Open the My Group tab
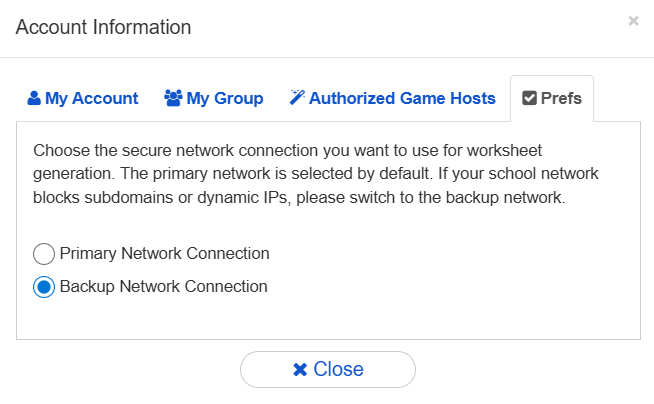Image resolution: width=654 pixels, height=404 pixels. tap(214, 98)
